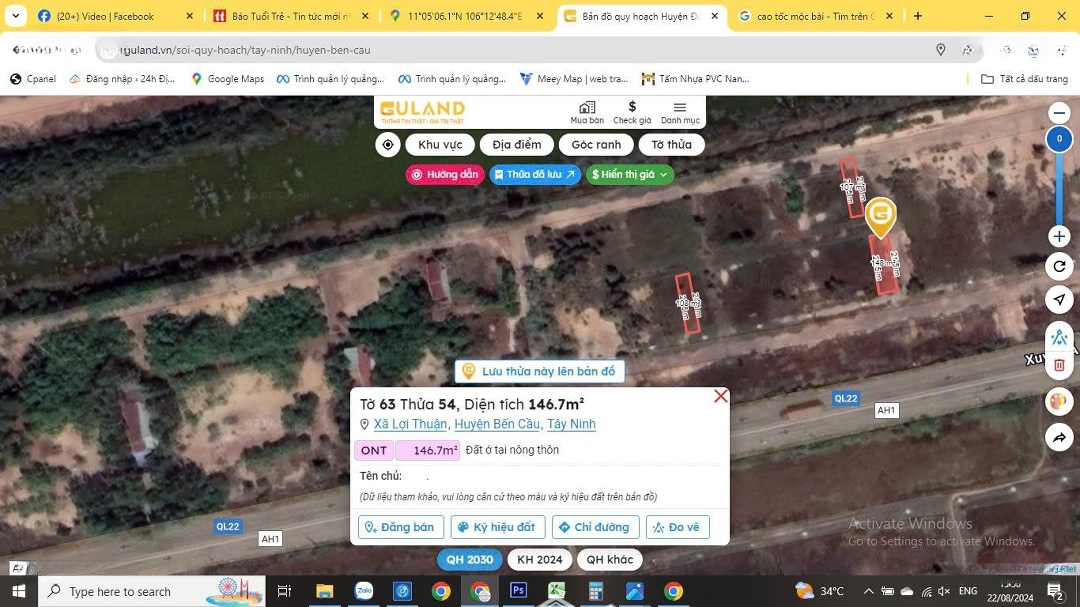Image resolution: width=1080 pixels, height=607 pixels.
Task: Click the map refresh/rotate icon
Action: pos(1059,266)
